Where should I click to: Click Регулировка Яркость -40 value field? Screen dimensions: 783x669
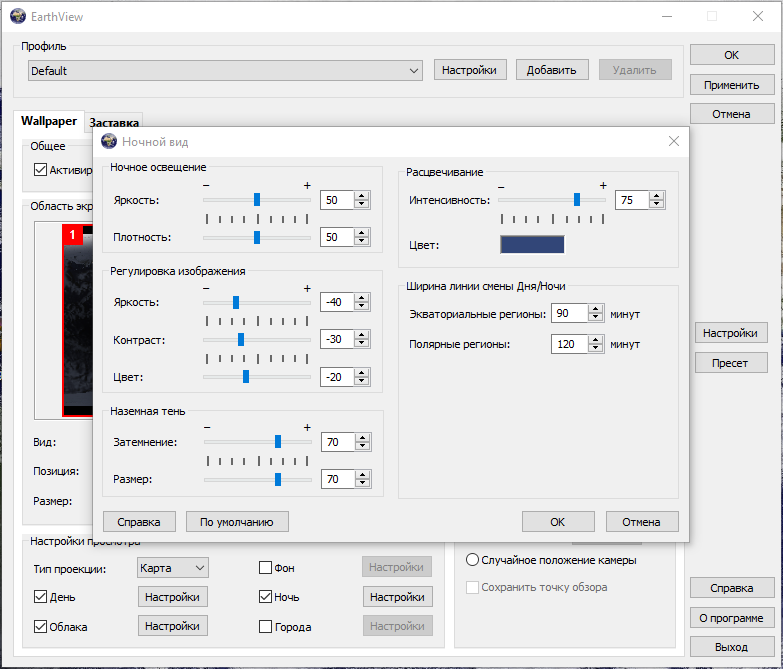[337, 302]
